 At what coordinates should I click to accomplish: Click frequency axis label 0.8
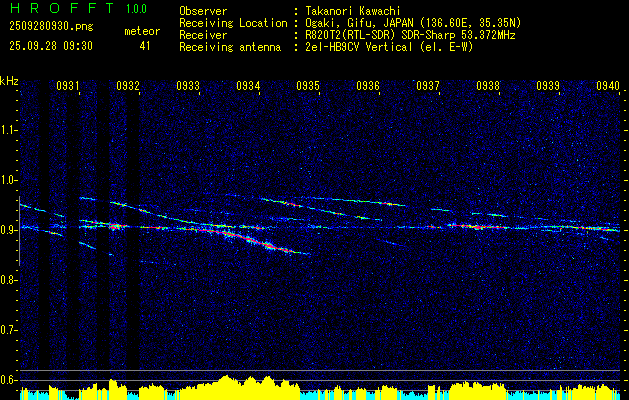click(x=9, y=280)
